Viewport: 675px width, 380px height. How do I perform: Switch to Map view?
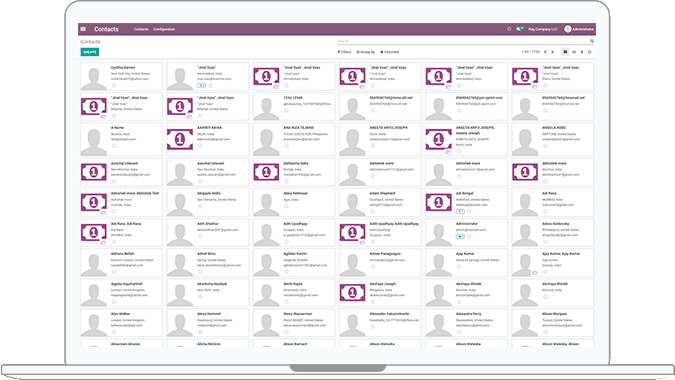click(582, 52)
